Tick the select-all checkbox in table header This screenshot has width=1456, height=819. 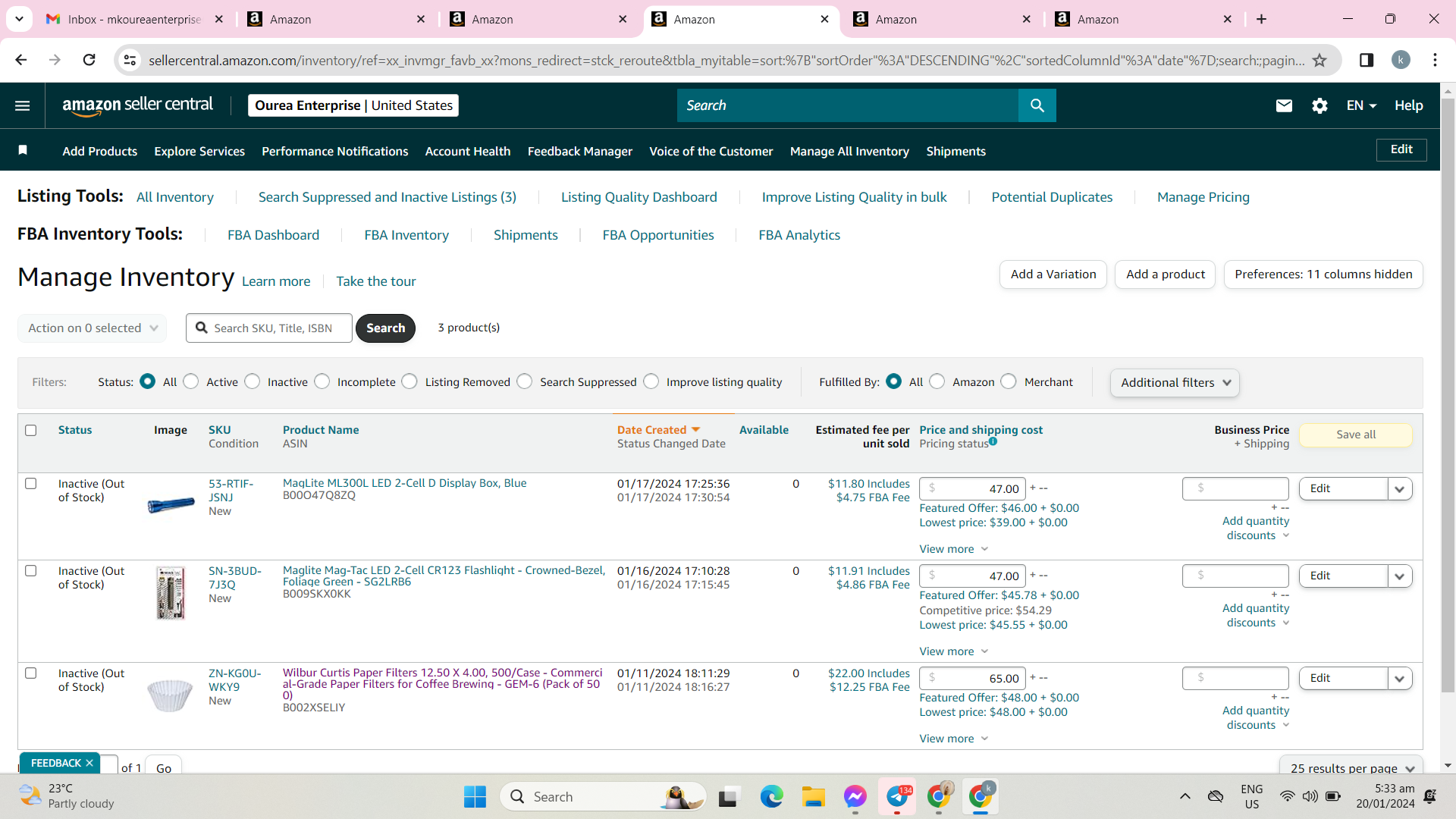[x=31, y=430]
